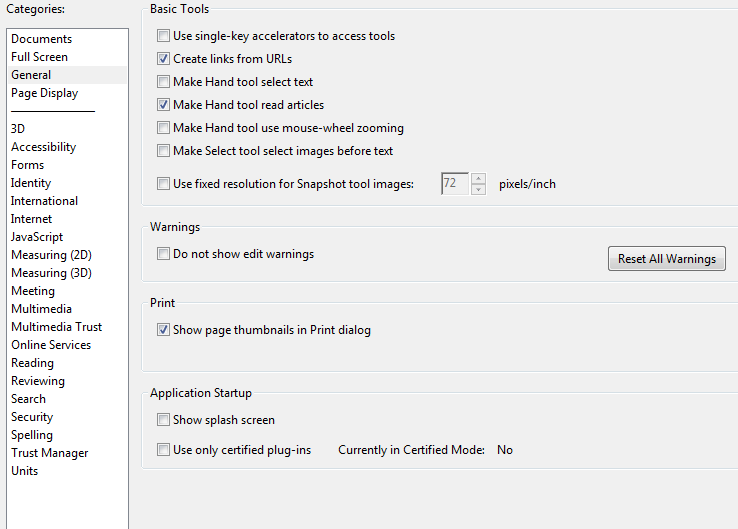Switch to the JavaScript category
The image size is (738, 529).
point(37,237)
